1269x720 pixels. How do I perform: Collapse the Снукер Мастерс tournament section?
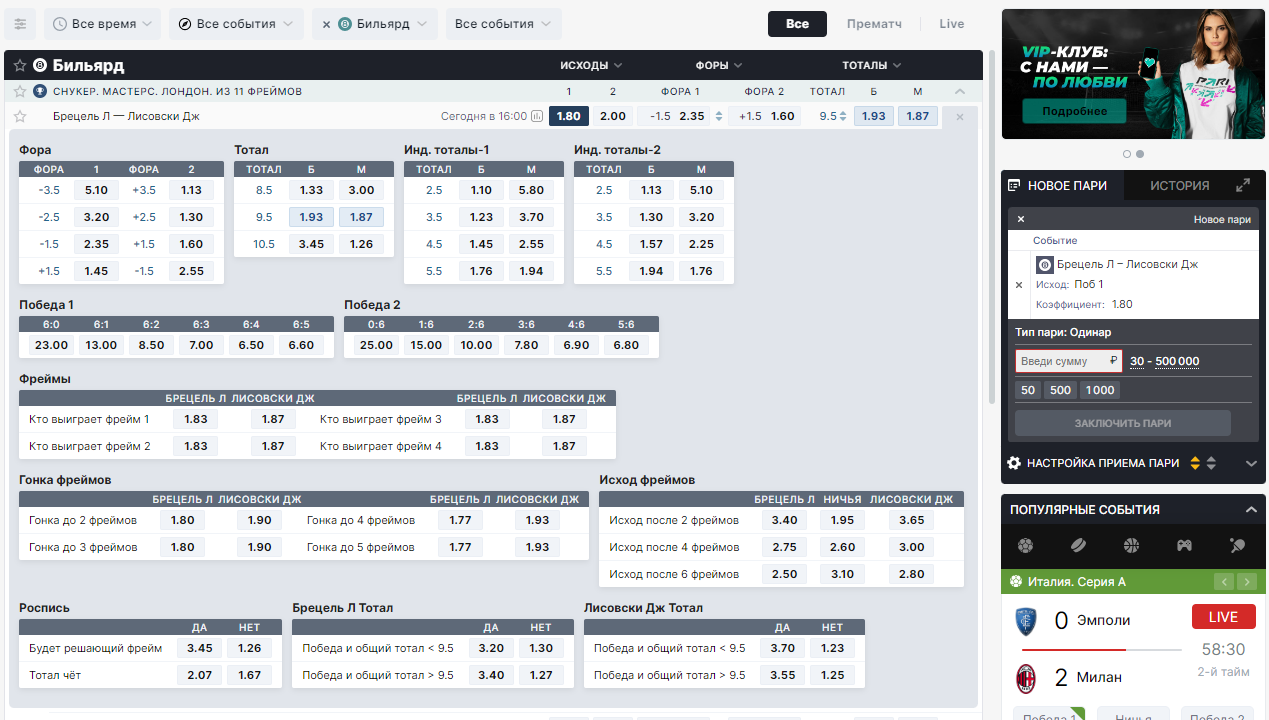pos(960,91)
